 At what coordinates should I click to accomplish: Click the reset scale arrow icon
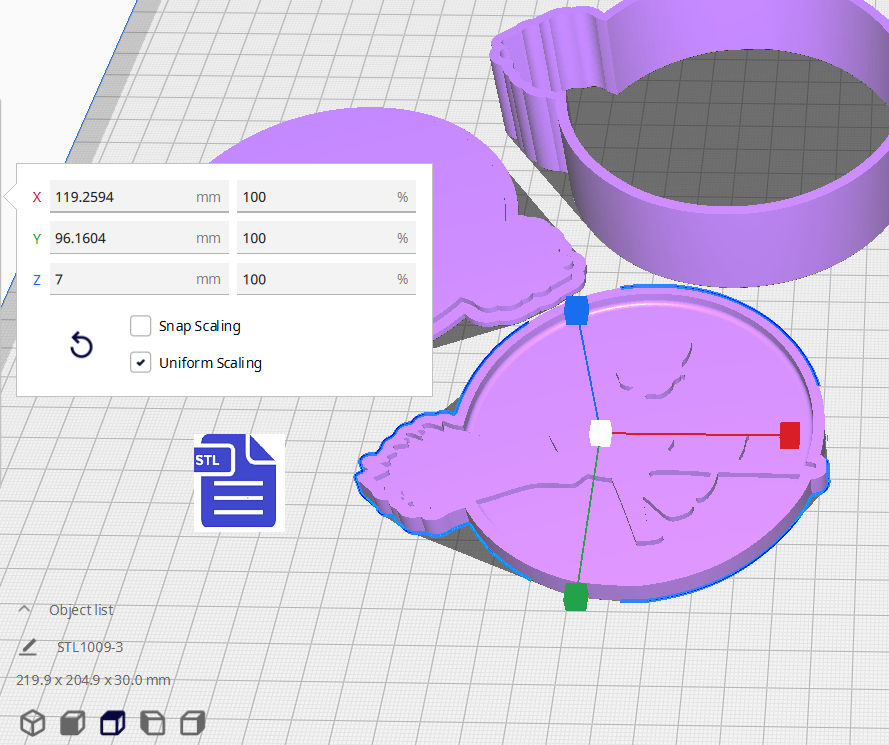click(x=82, y=346)
